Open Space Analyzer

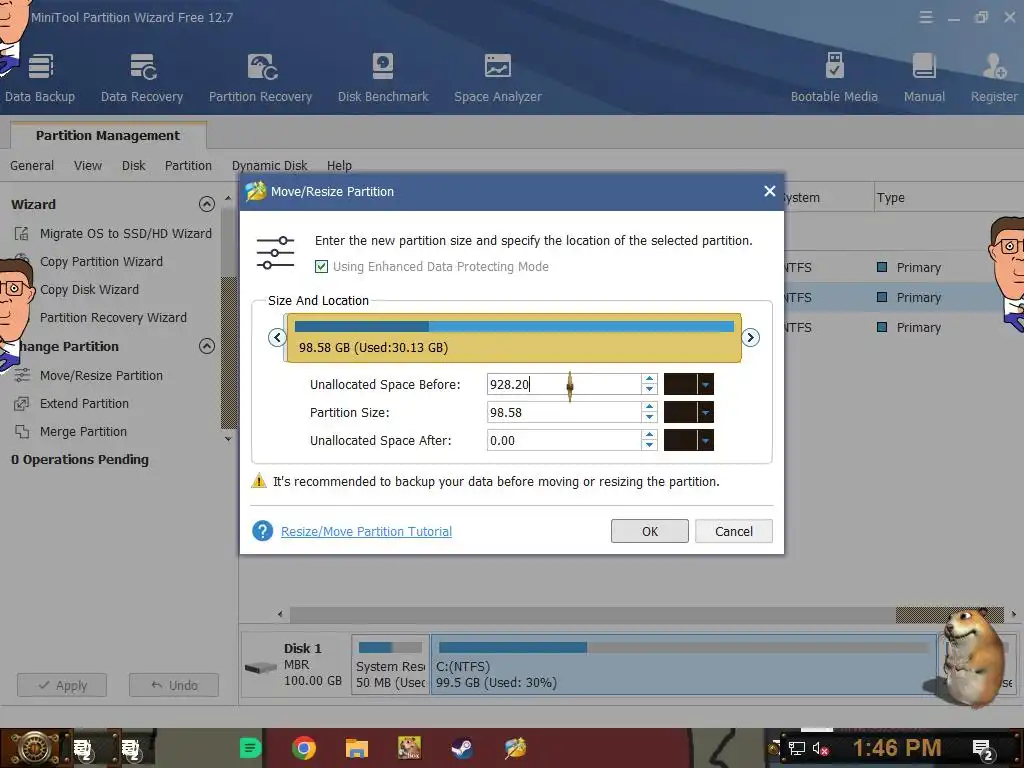498,78
